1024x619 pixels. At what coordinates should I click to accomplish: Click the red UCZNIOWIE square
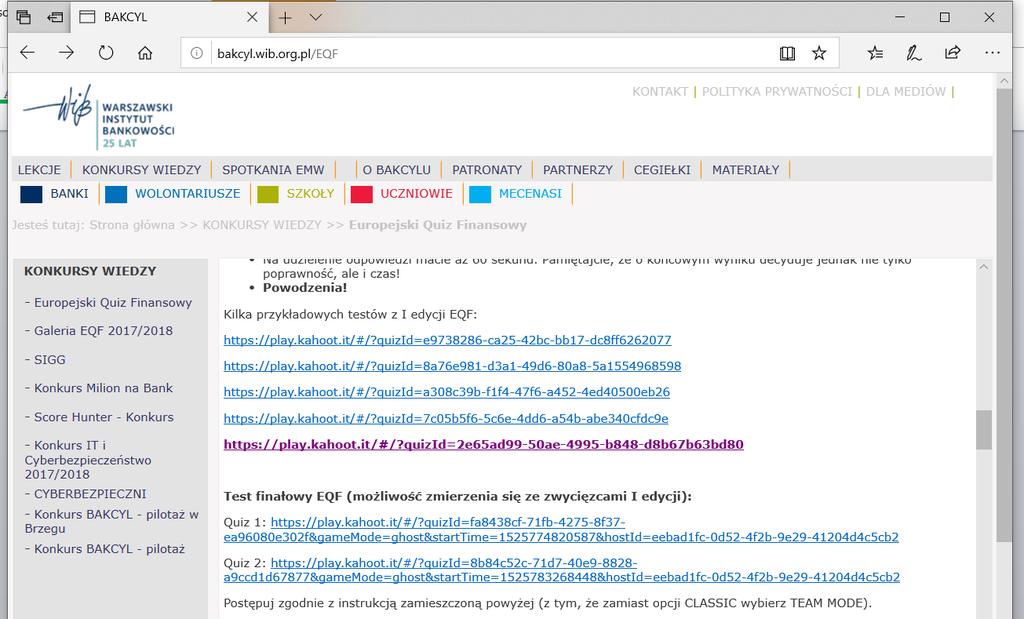coord(362,194)
